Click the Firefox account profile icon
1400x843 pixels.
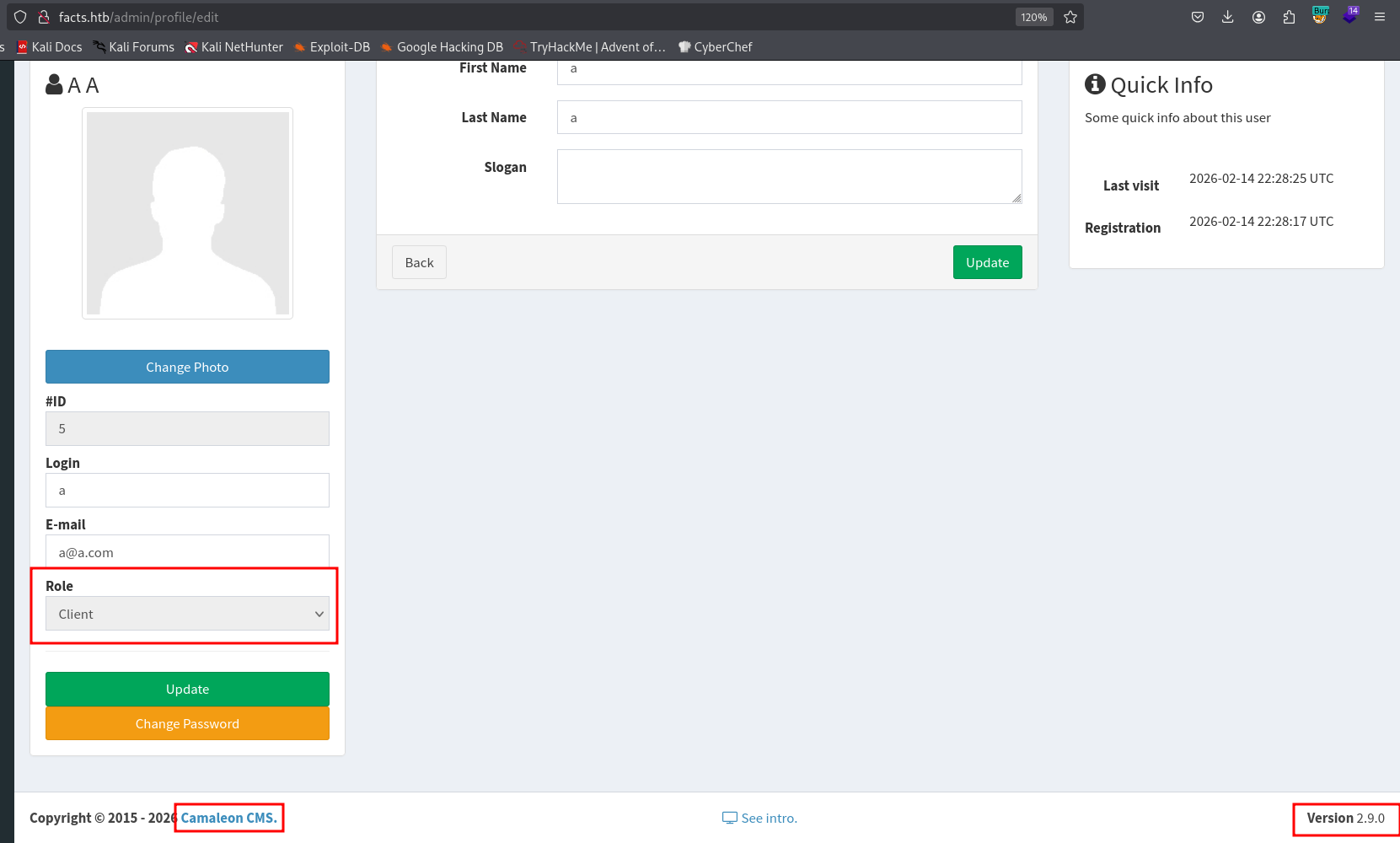click(1258, 17)
